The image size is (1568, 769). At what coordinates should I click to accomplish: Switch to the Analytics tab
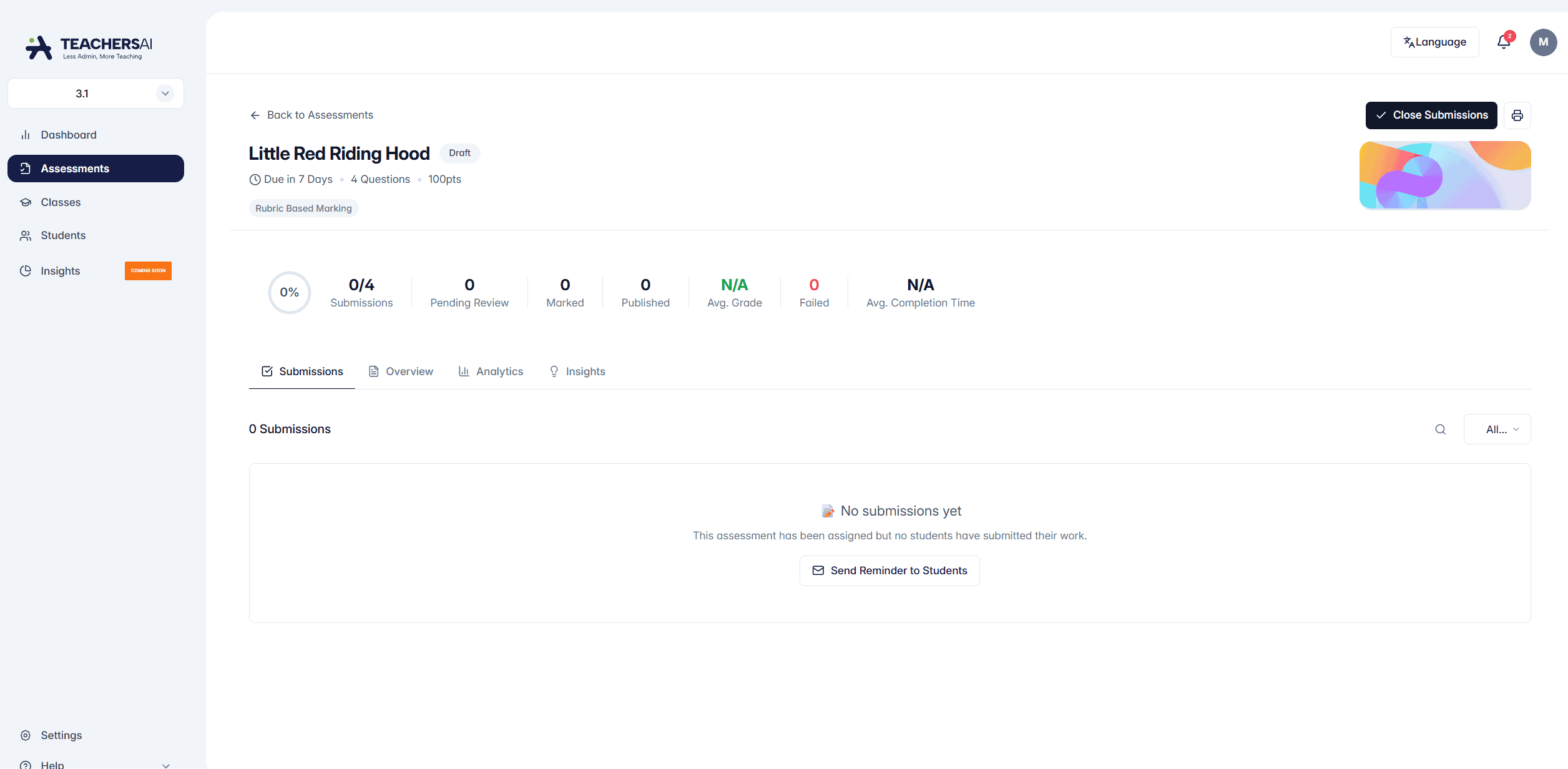pyautogui.click(x=499, y=371)
